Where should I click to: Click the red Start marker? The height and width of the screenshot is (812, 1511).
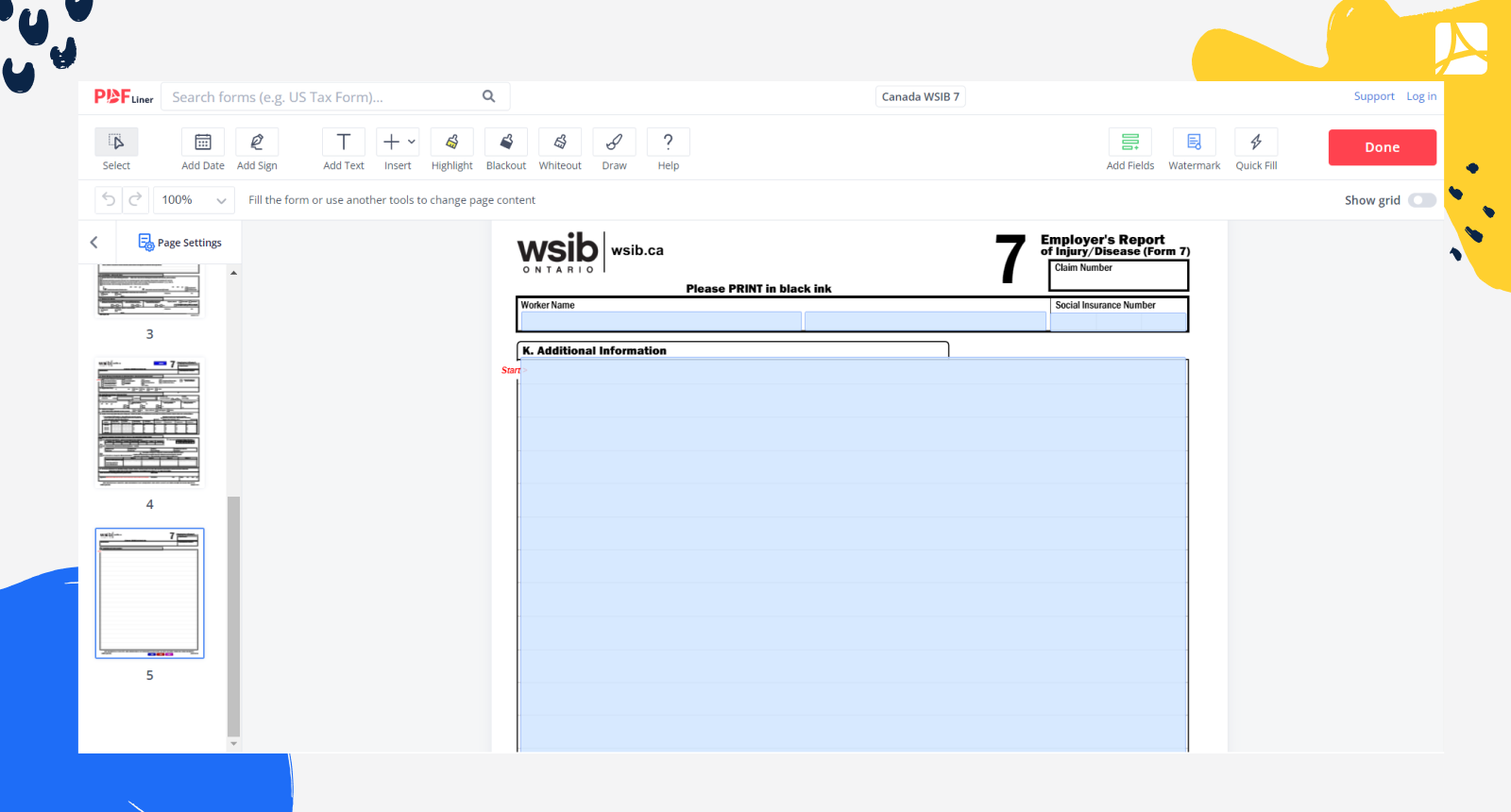tap(511, 370)
